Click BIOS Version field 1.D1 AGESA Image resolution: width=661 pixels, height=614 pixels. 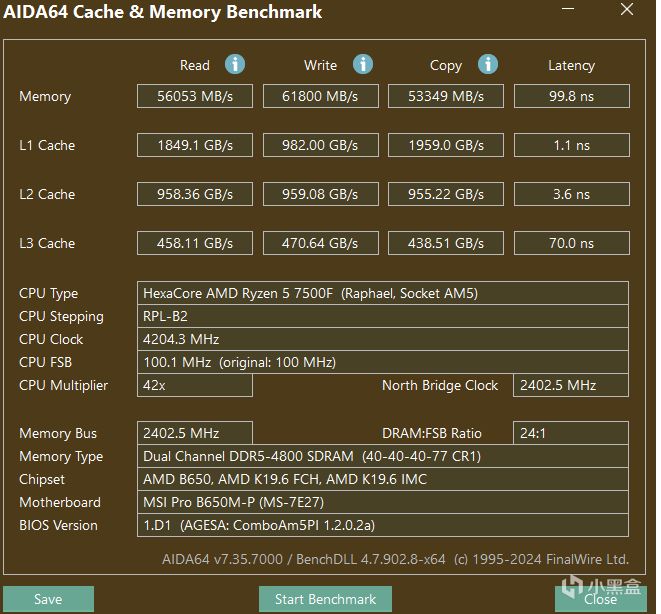tap(383, 525)
